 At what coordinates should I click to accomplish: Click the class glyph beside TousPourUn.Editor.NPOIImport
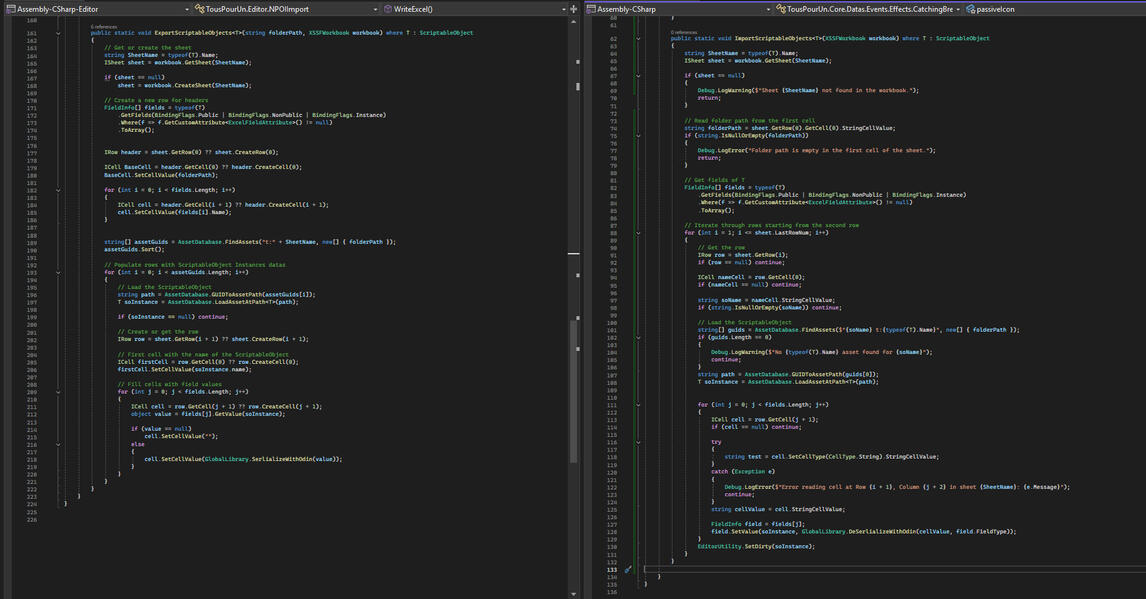(x=200, y=8)
